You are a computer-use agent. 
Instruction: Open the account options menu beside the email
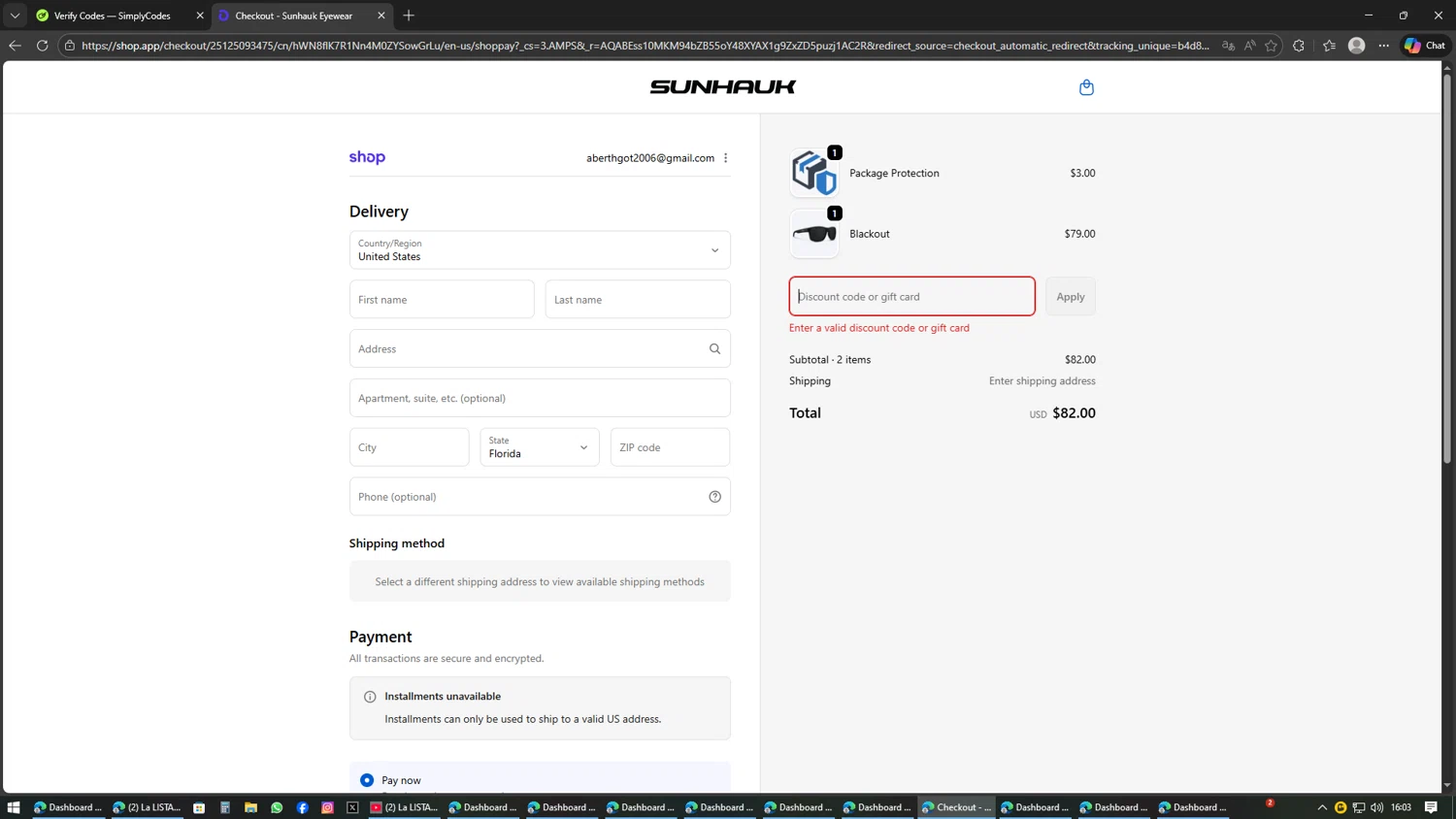pos(725,158)
